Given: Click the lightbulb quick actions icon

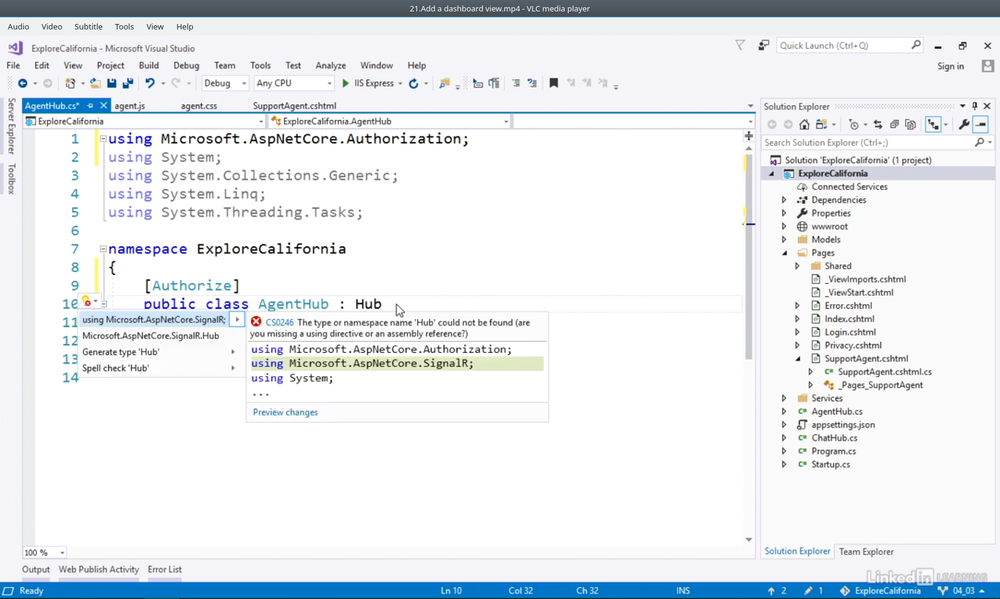Looking at the screenshot, I should pyautogui.click(x=87, y=303).
